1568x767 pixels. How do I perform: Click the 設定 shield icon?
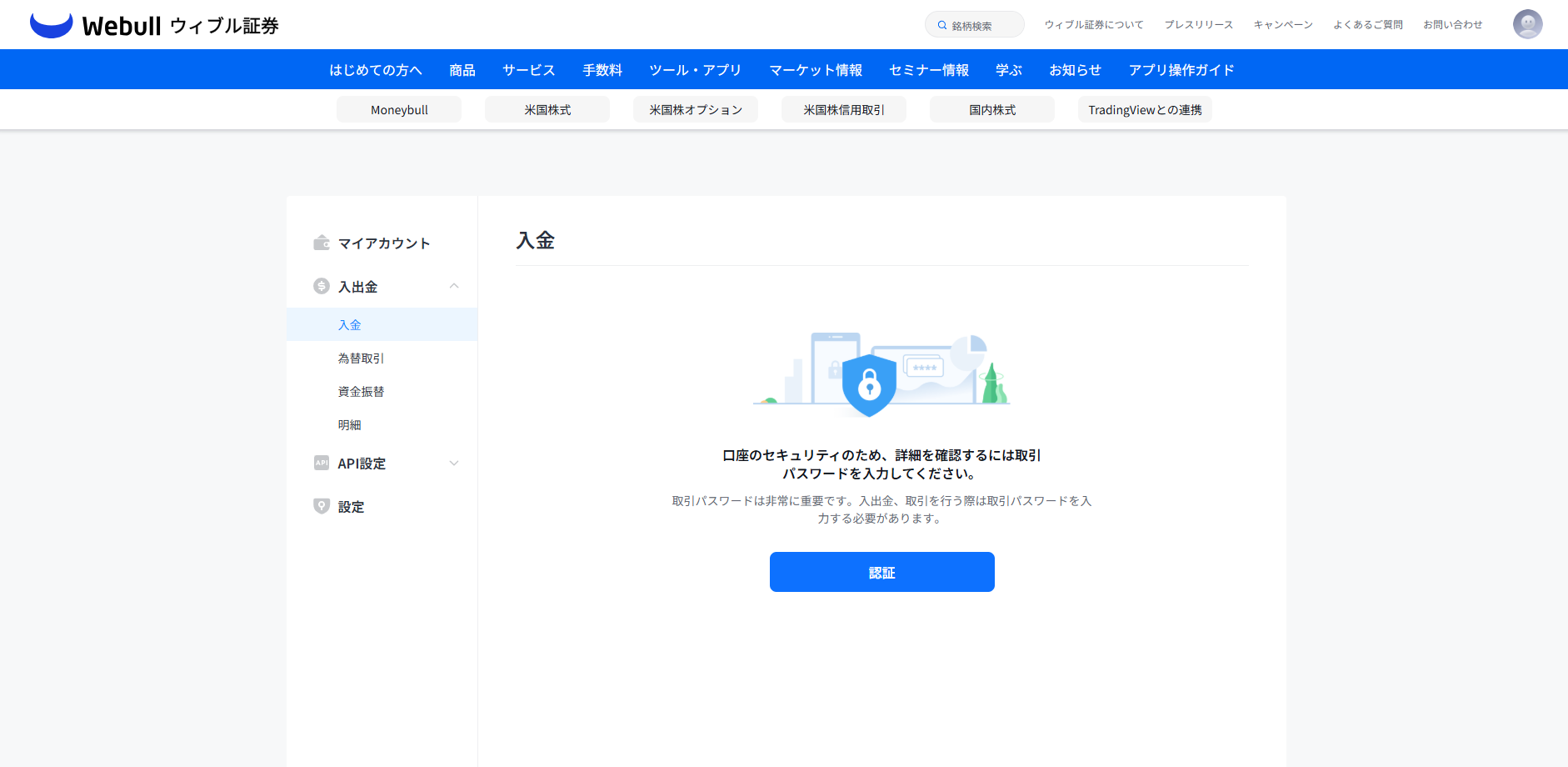[x=321, y=506]
